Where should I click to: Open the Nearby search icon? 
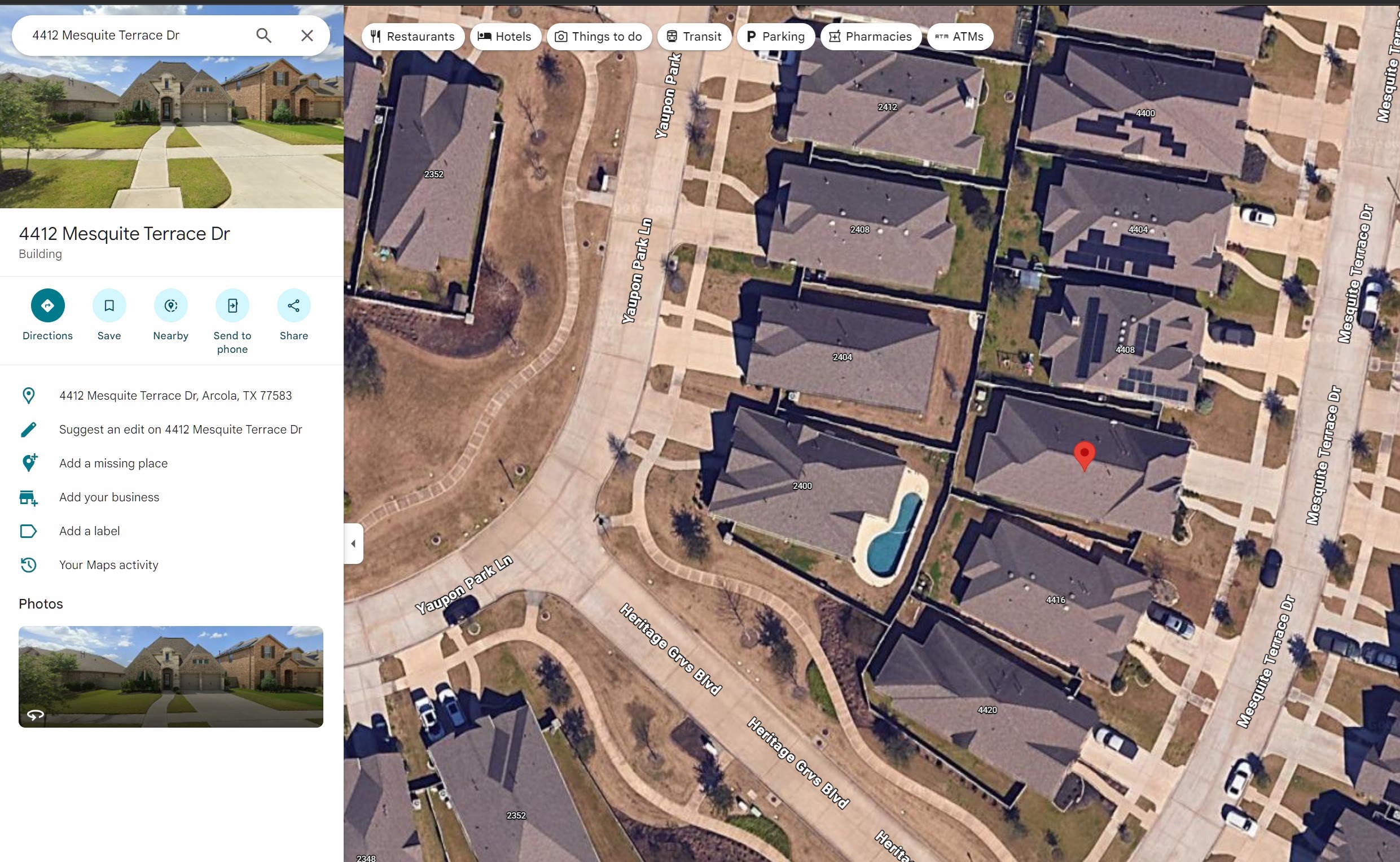tap(170, 305)
